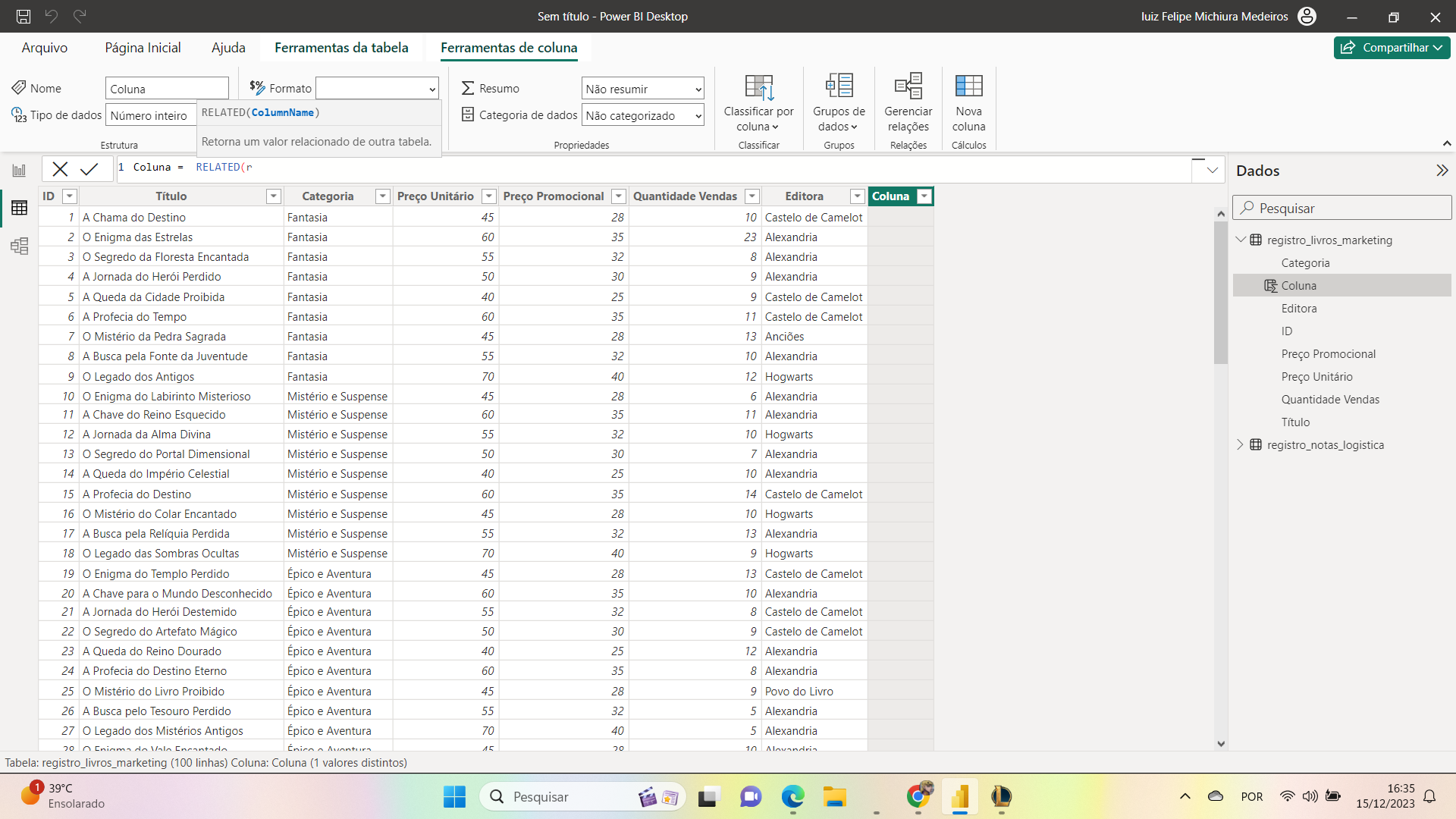Select ID field in Dados pane
This screenshot has height=819, width=1456.
1286,331
